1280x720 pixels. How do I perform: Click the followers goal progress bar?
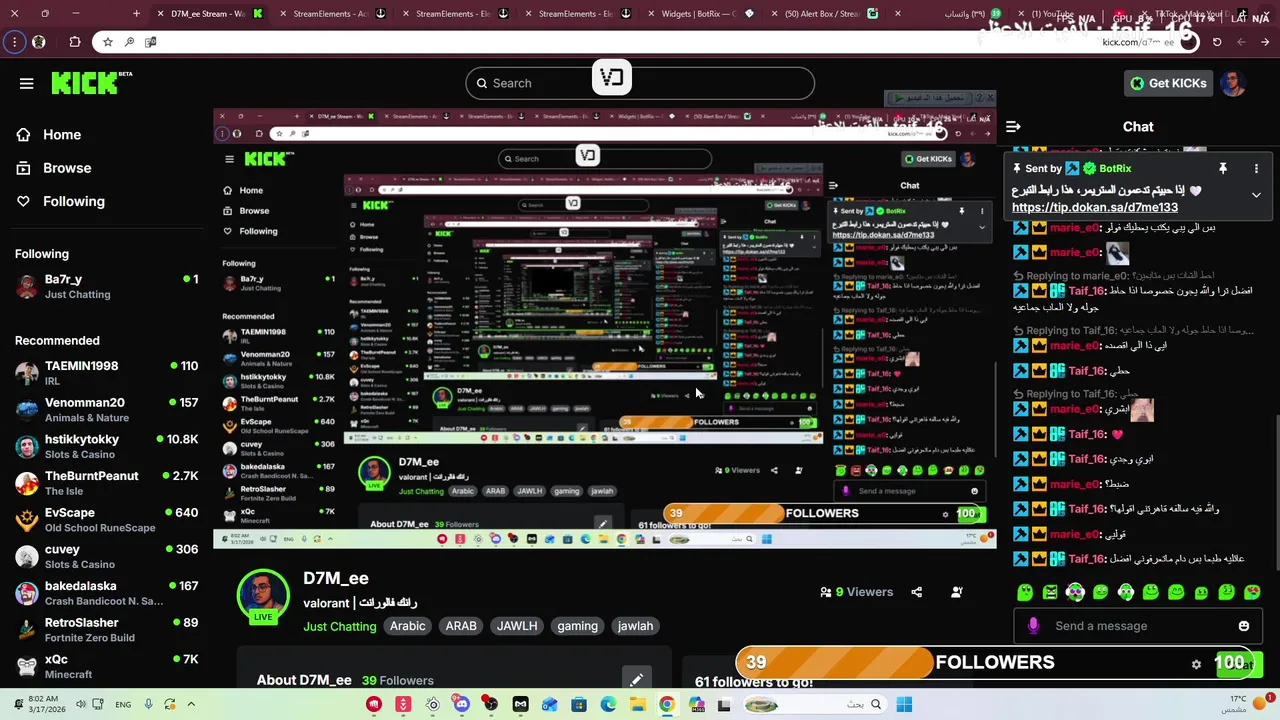coord(994,662)
